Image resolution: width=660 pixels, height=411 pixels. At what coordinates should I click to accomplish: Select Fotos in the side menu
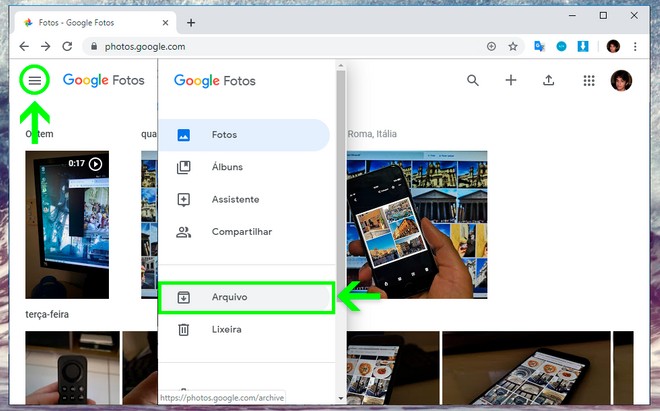244,135
